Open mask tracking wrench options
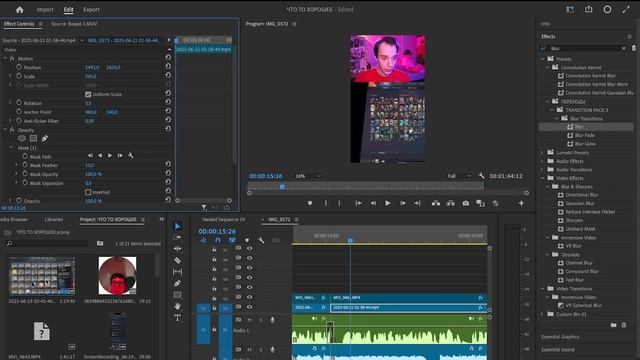The height and width of the screenshot is (360, 640). tap(131, 156)
